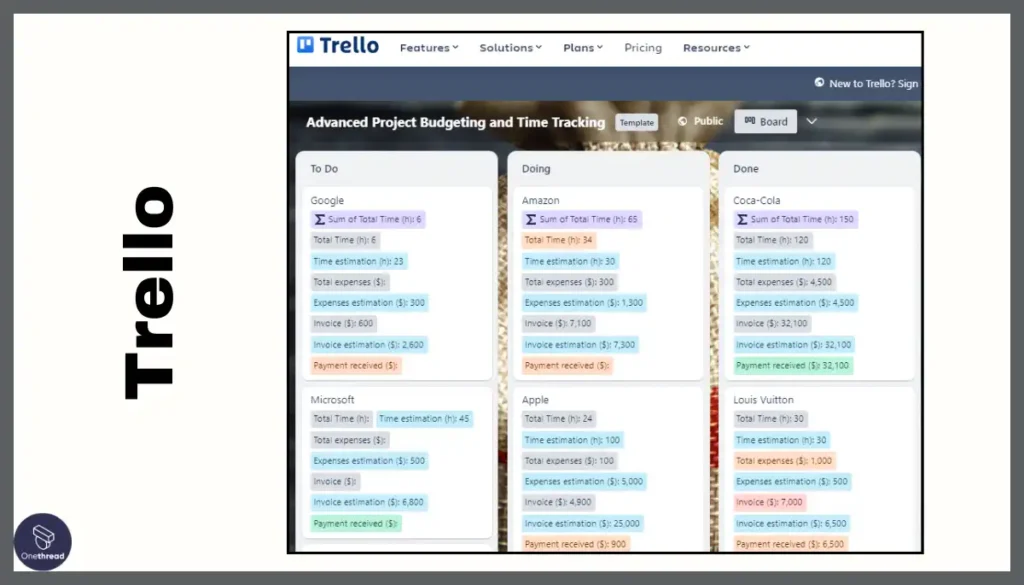
Task: Click the sigma icon on Amazon card
Action: click(x=531, y=219)
